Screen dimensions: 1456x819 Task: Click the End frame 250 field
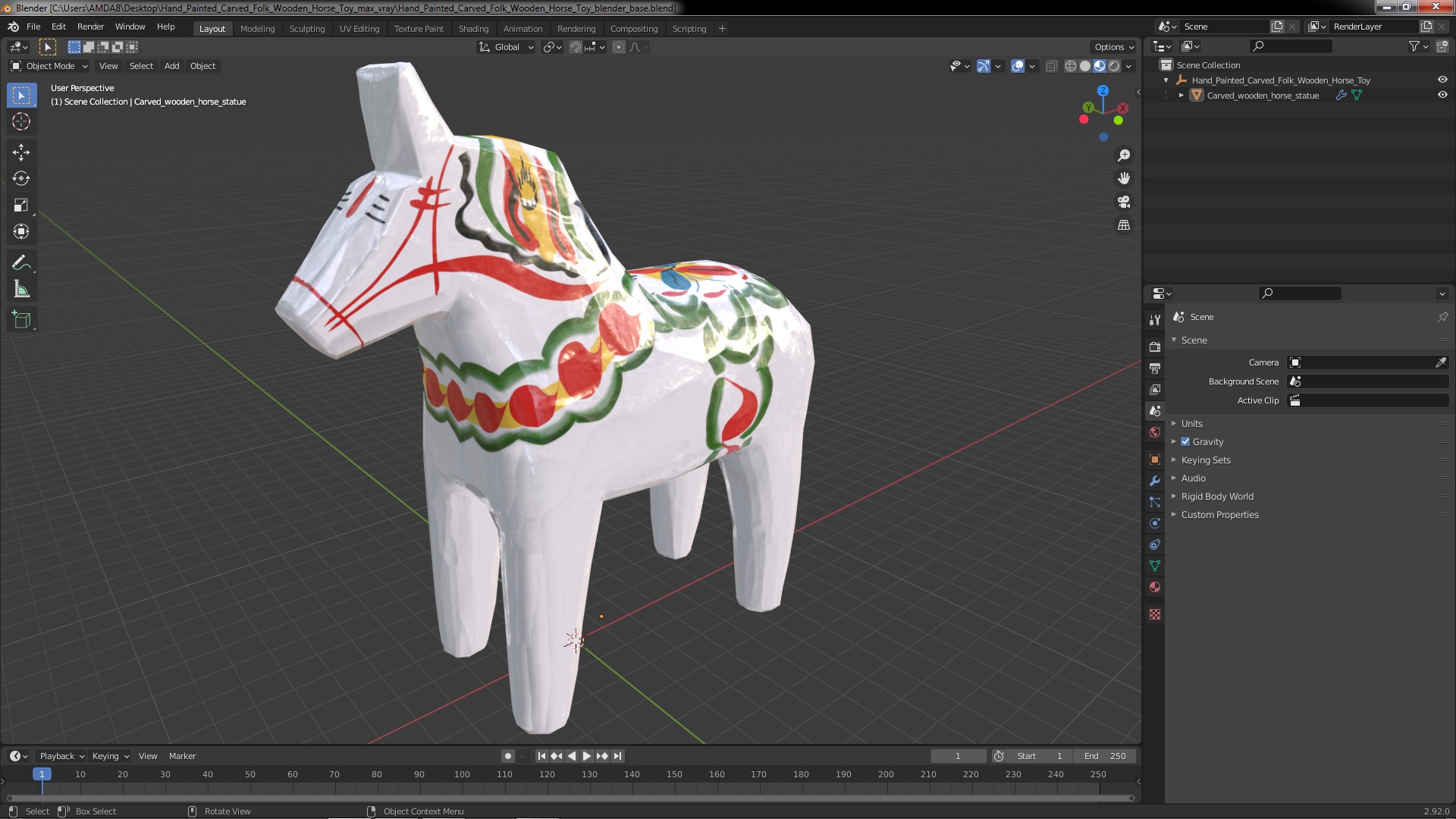pos(1105,756)
